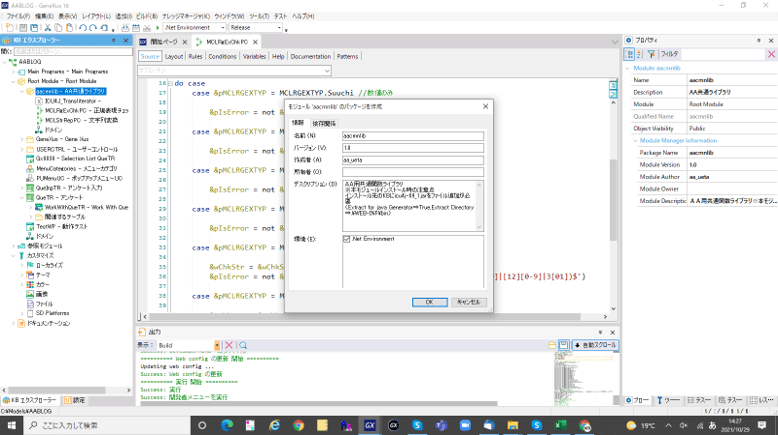Click the filter funnel icon in Properties panel
Screen dimensions: 778x435
pyautogui.click(x=651, y=54)
